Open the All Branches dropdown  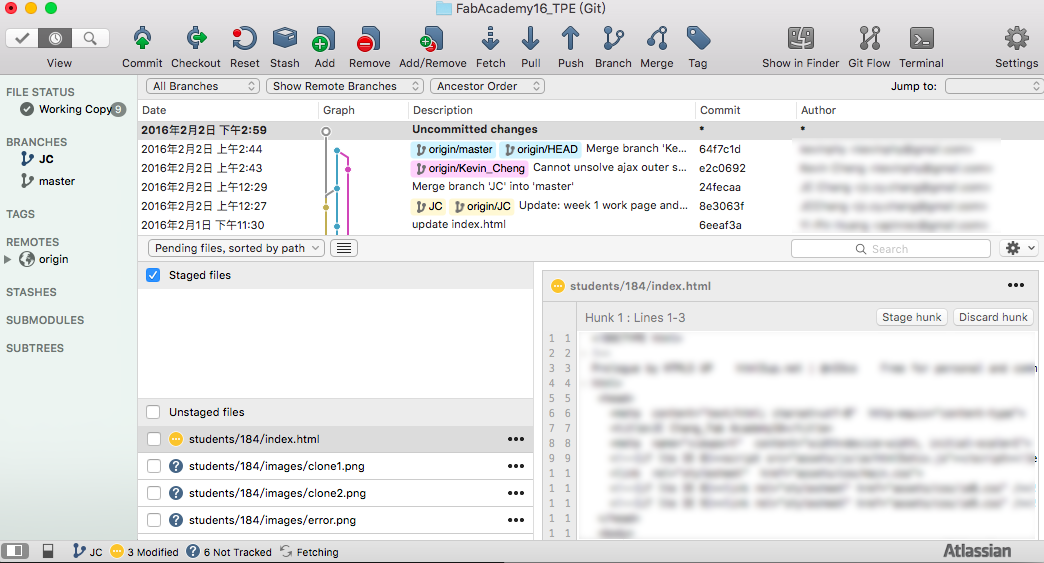pyautogui.click(x=202, y=86)
